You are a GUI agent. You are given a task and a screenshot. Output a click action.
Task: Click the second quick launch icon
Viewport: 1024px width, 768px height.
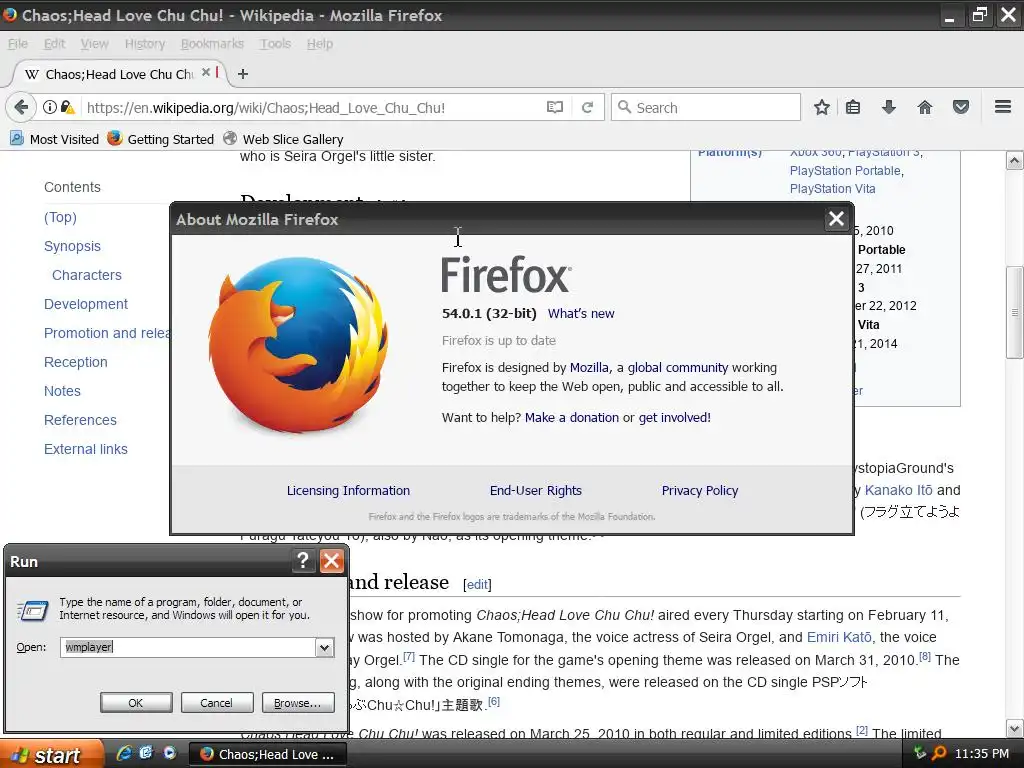(146, 753)
